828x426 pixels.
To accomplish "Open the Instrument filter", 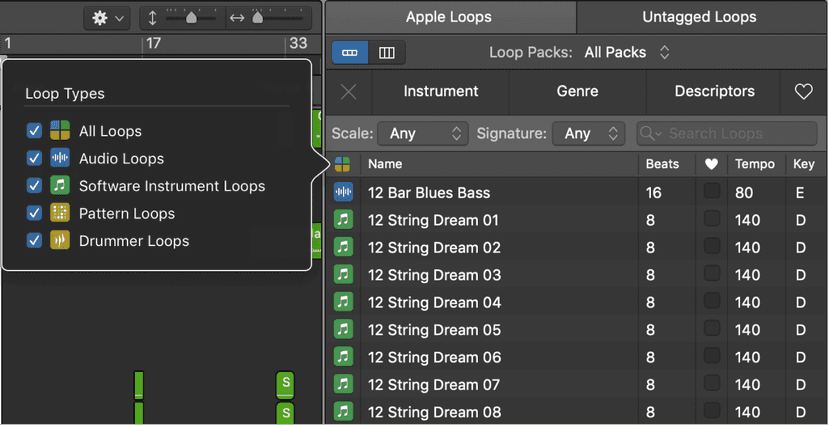I will coord(441,92).
